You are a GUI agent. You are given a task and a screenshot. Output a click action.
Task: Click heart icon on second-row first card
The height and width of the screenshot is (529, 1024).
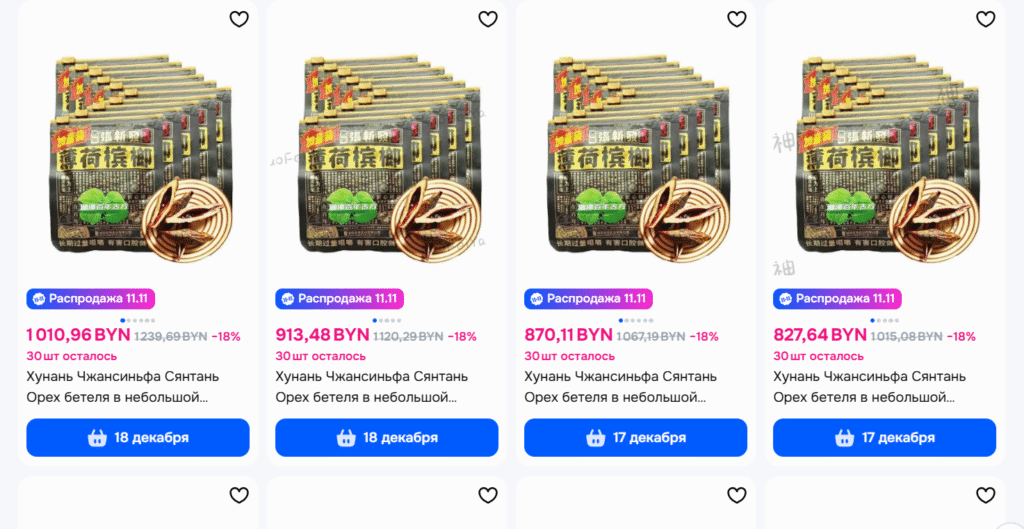[239, 496]
